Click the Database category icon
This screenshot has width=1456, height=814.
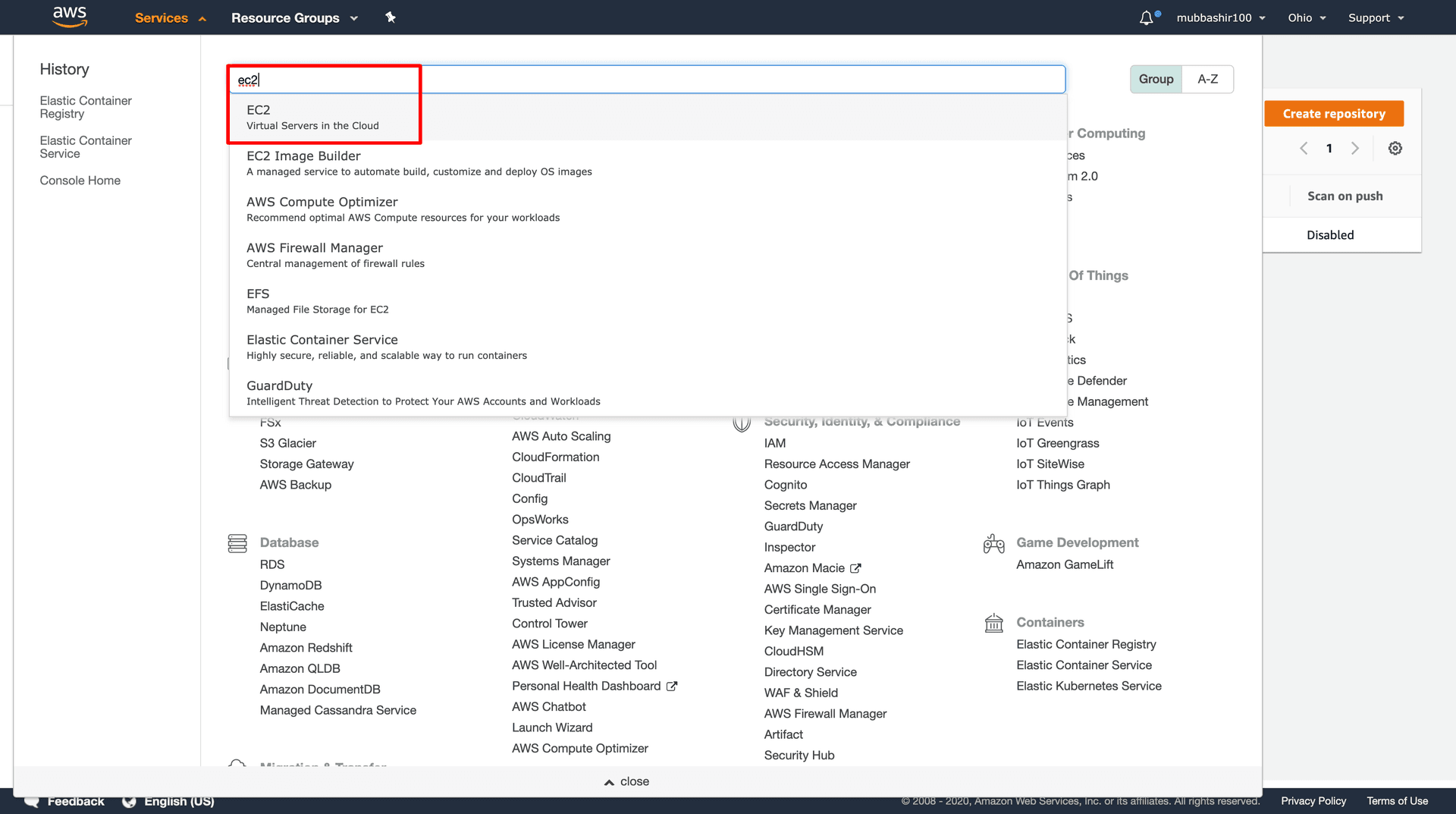pyautogui.click(x=237, y=543)
